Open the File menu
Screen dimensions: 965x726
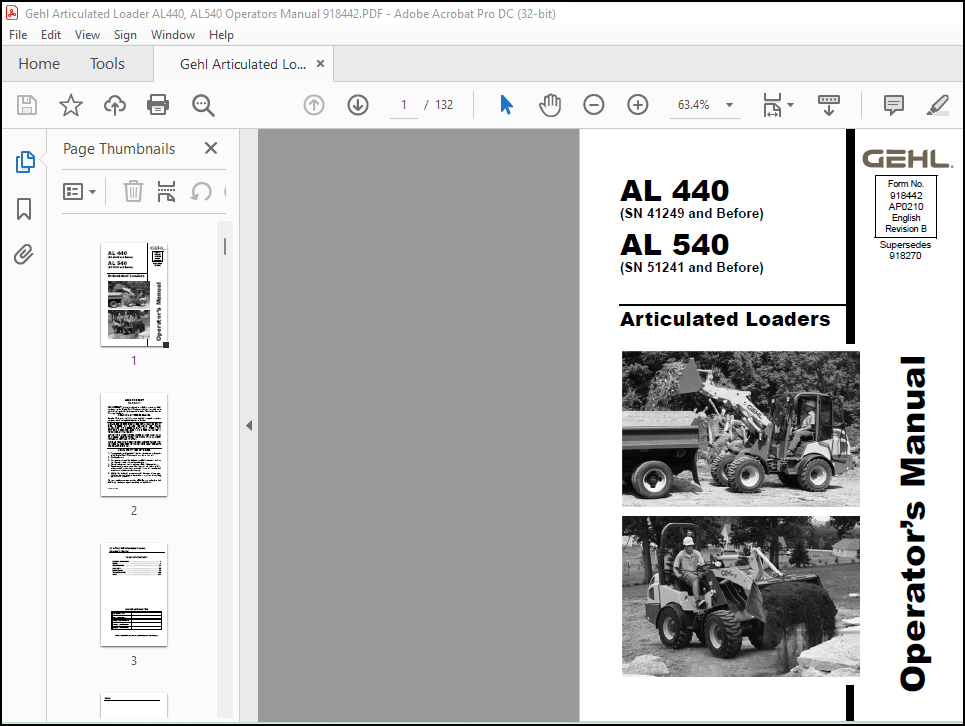point(18,35)
